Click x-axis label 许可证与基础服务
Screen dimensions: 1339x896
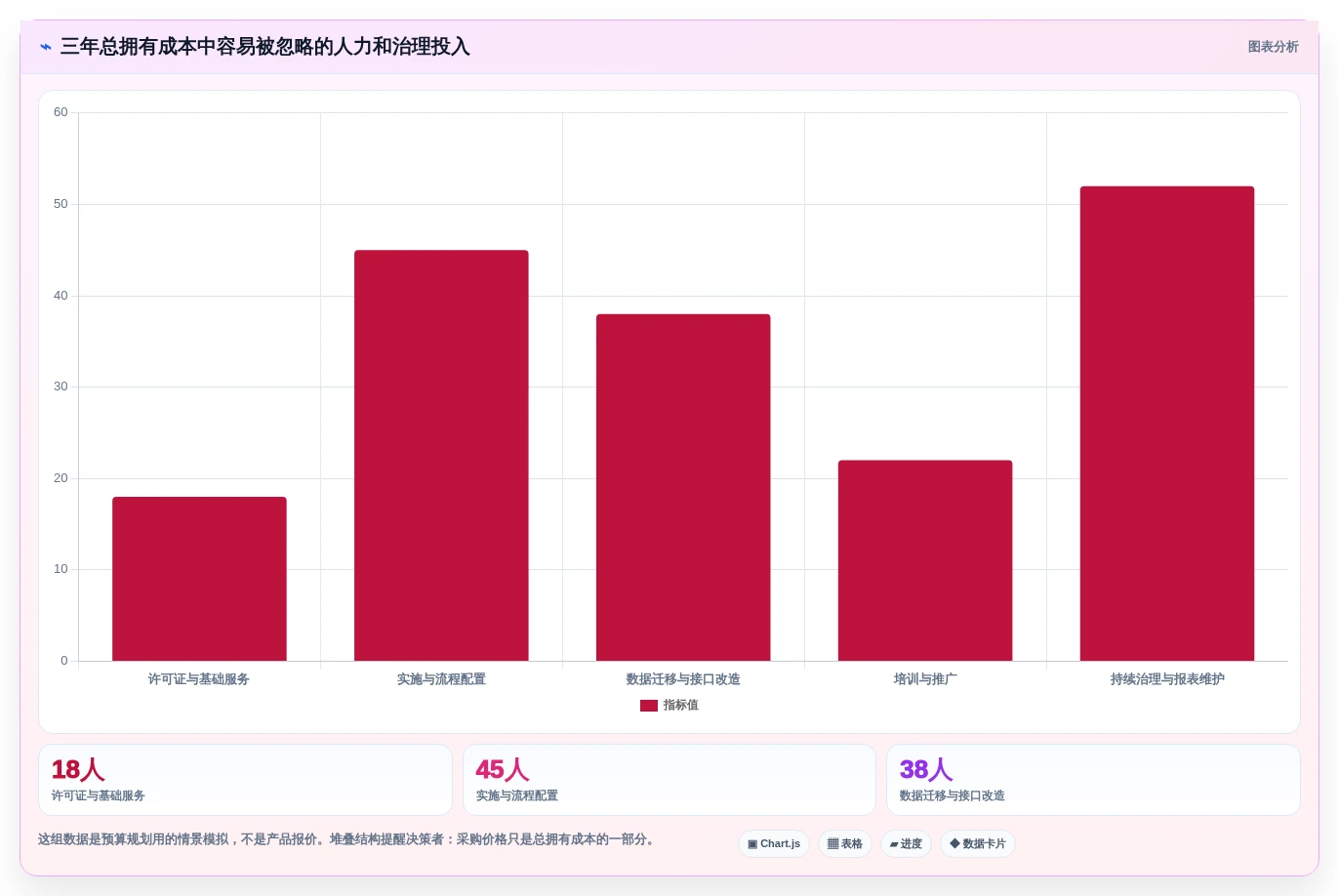point(199,679)
